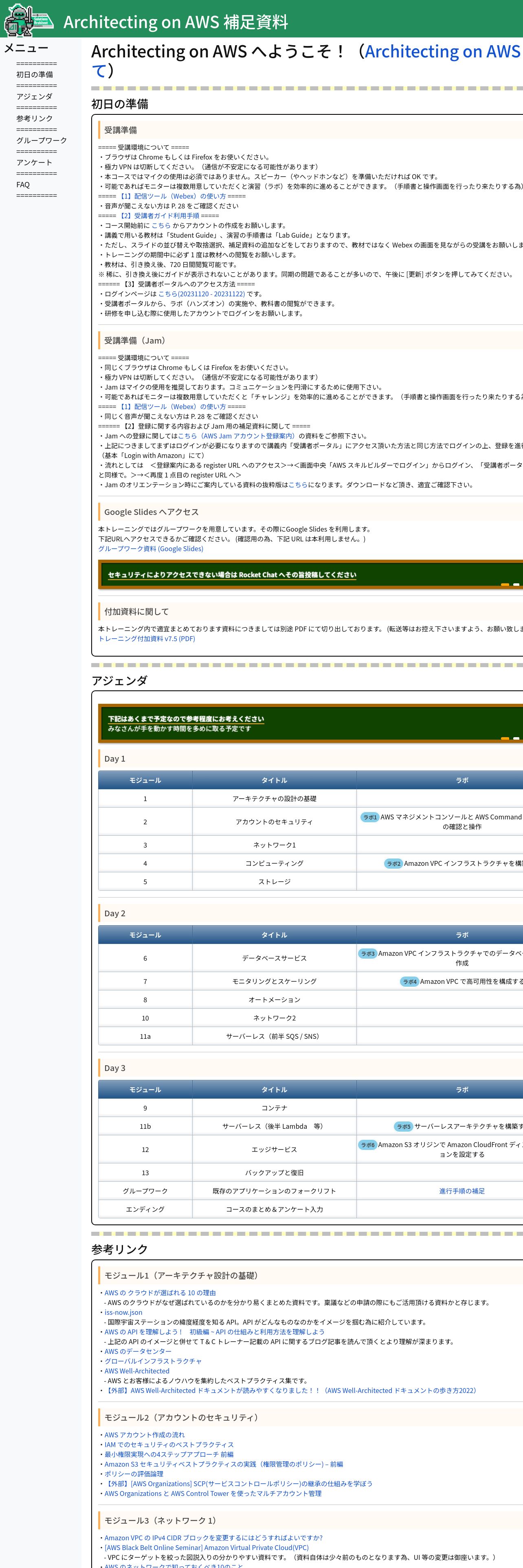
Task: Click エッジサービス table cell
Action: [275, 1149]
